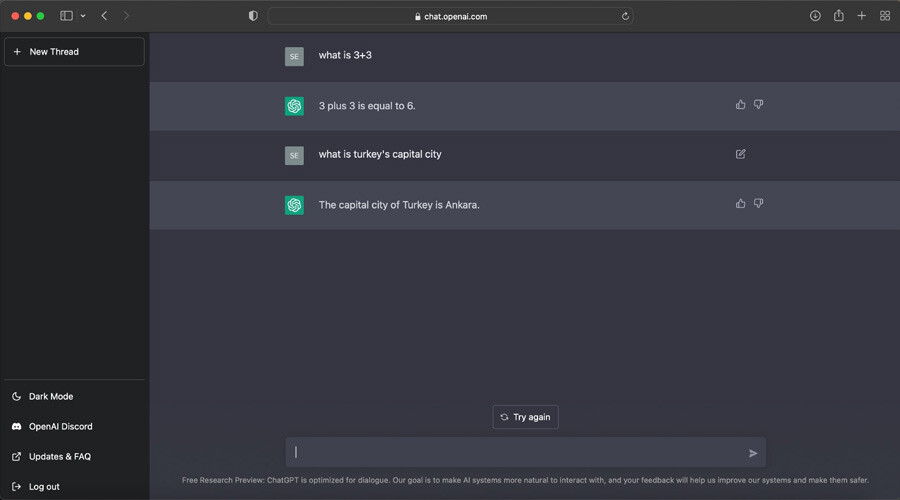Image resolution: width=900 pixels, height=500 pixels.
Task: Select Log out in sidebar
Action: pyautogui.click(x=43, y=486)
